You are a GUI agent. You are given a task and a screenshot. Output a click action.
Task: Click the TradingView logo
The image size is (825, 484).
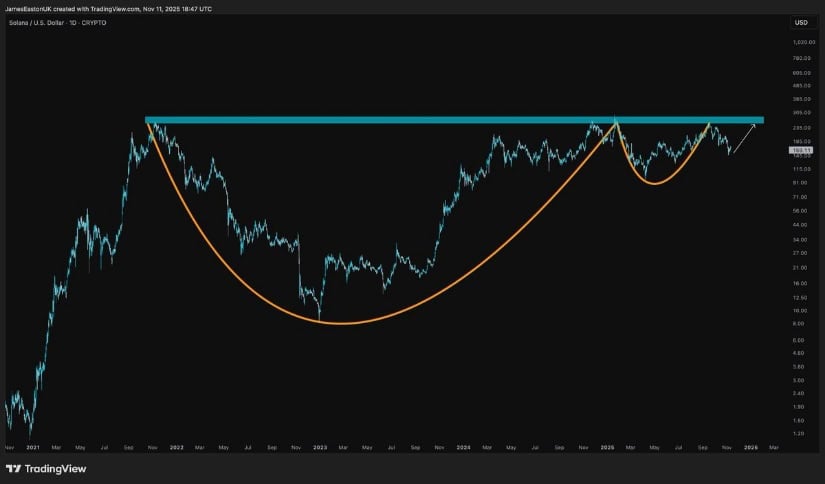coord(13,469)
